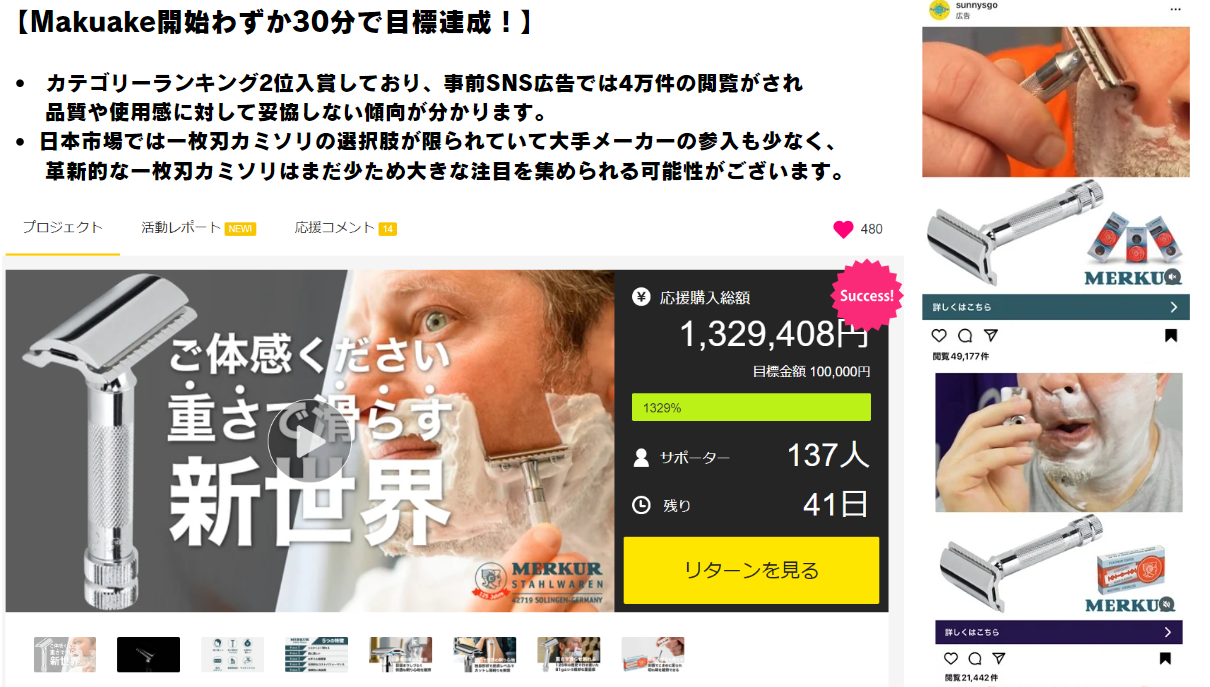Switch to the プロジェクト tab
The width and height of the screenshot is (1210, 687).
click(62, 228)
